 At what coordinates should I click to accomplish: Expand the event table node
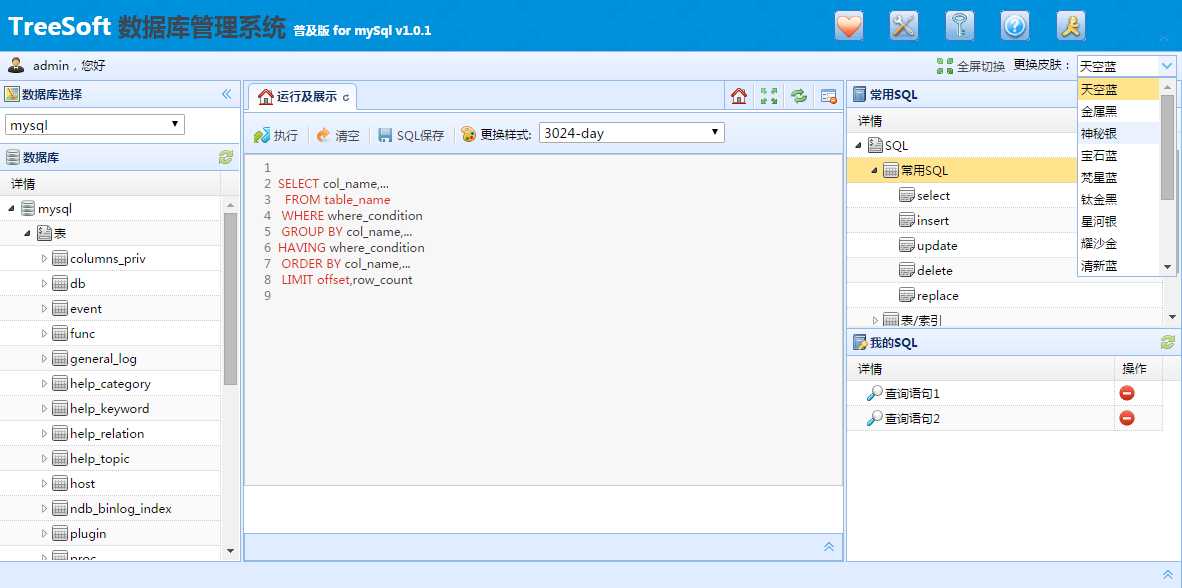tap(44, 308)
